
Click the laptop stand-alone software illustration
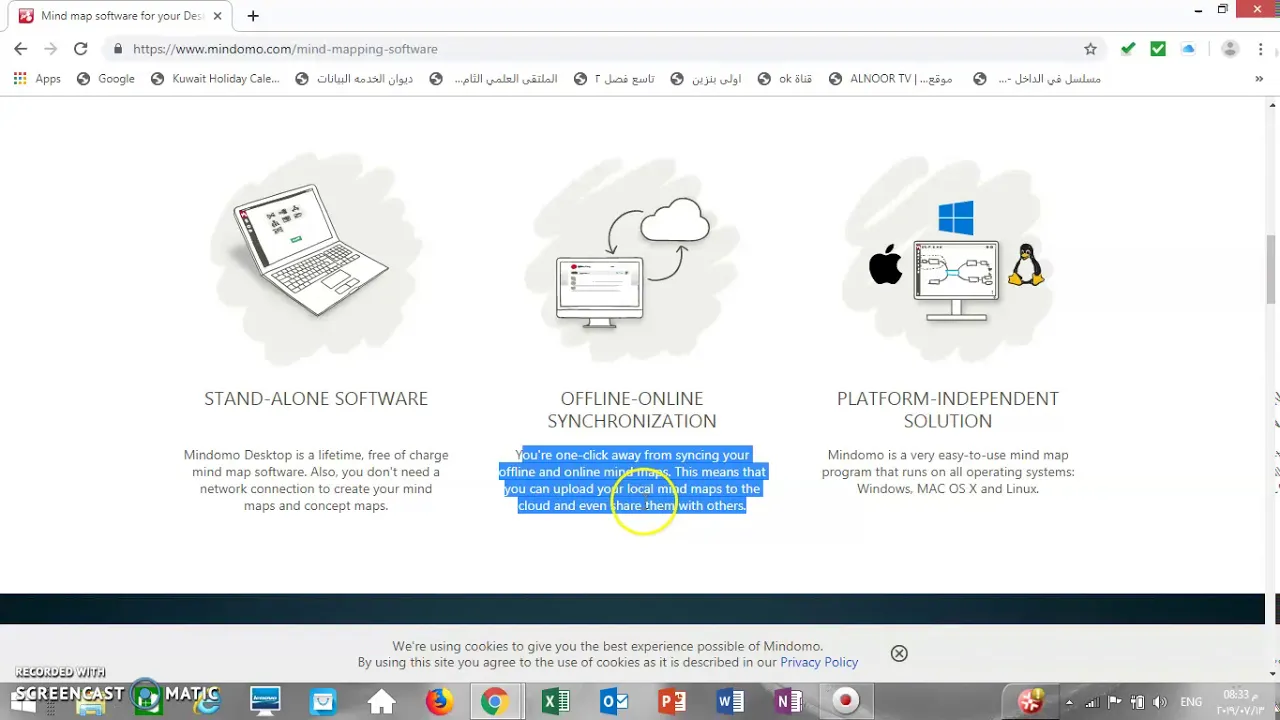(312, 250)
